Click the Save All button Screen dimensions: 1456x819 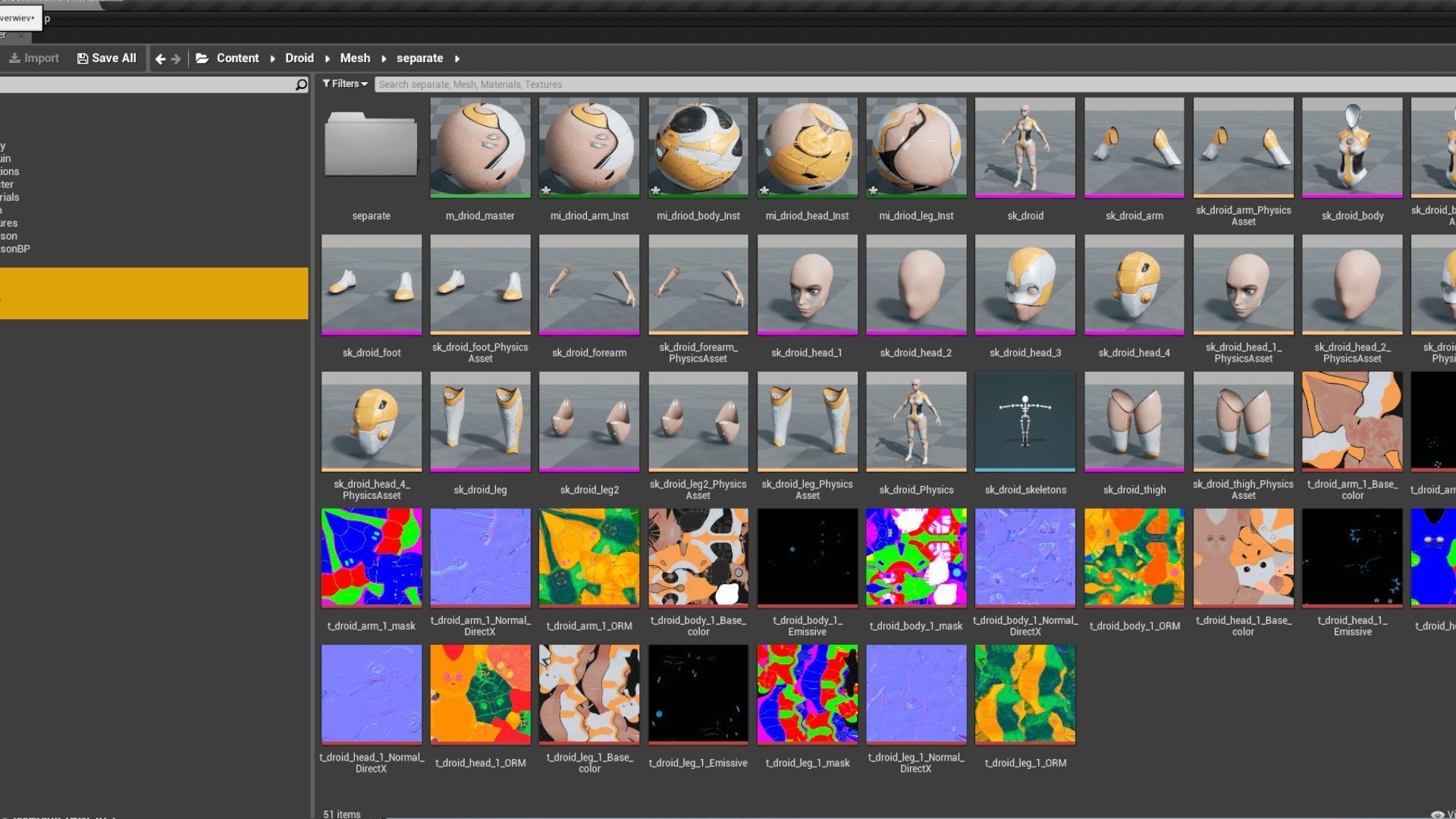point(107,58)
